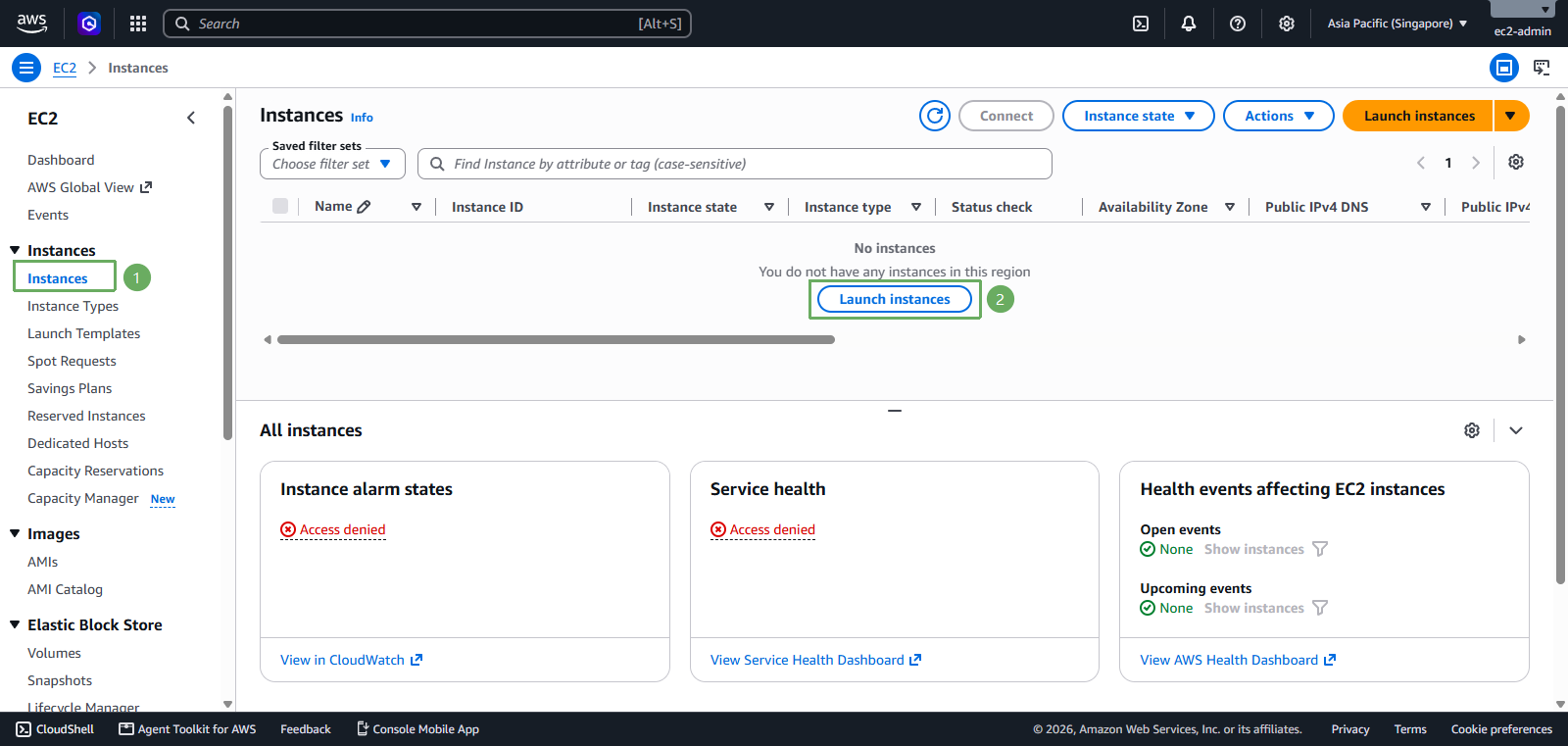Click the search magnifier in instance filter
The height and width of the screenshot is (746, 1568).
click(x=437, y=164)
